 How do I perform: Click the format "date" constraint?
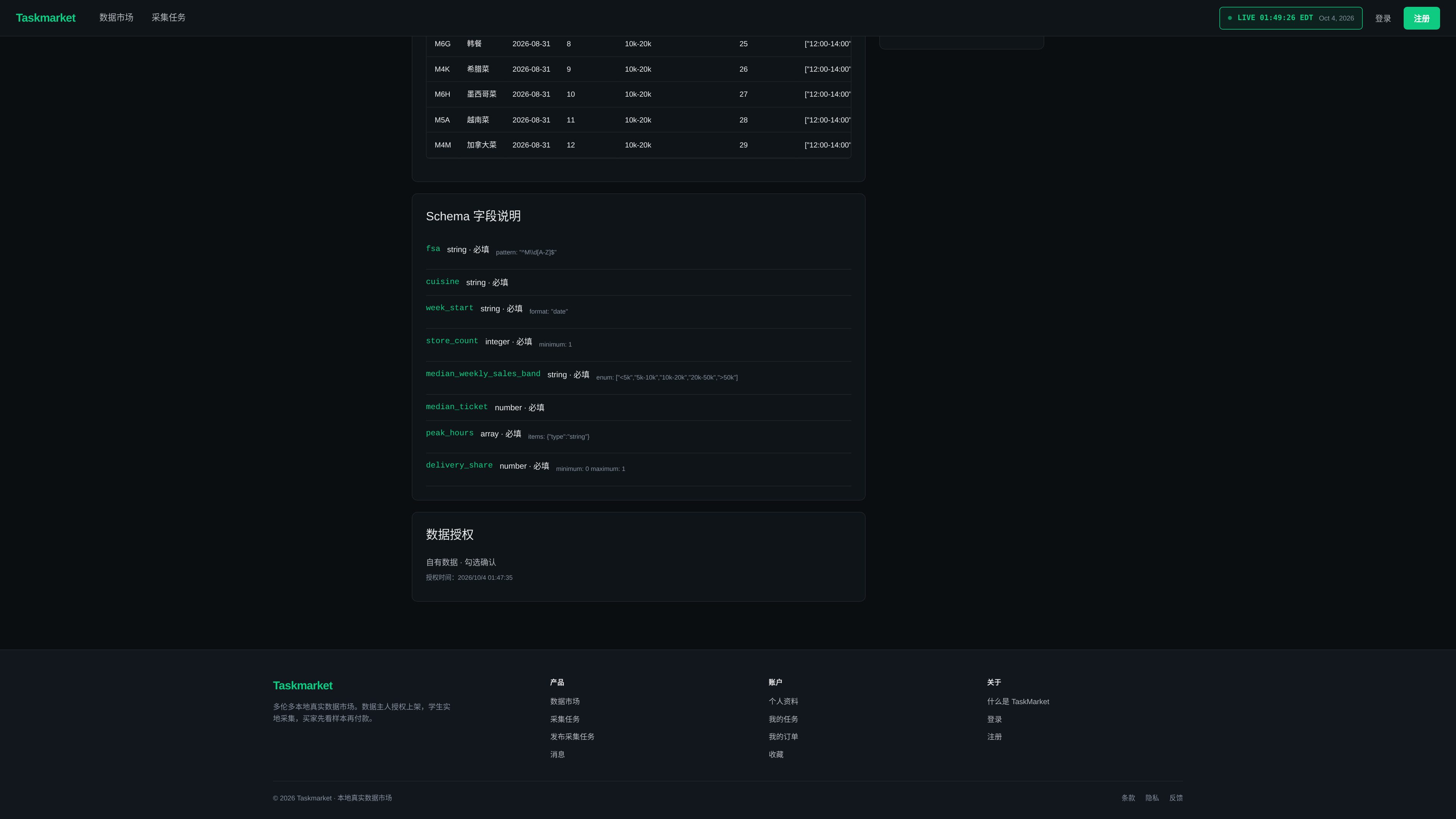pyautogui.click(x=548, y=311)
